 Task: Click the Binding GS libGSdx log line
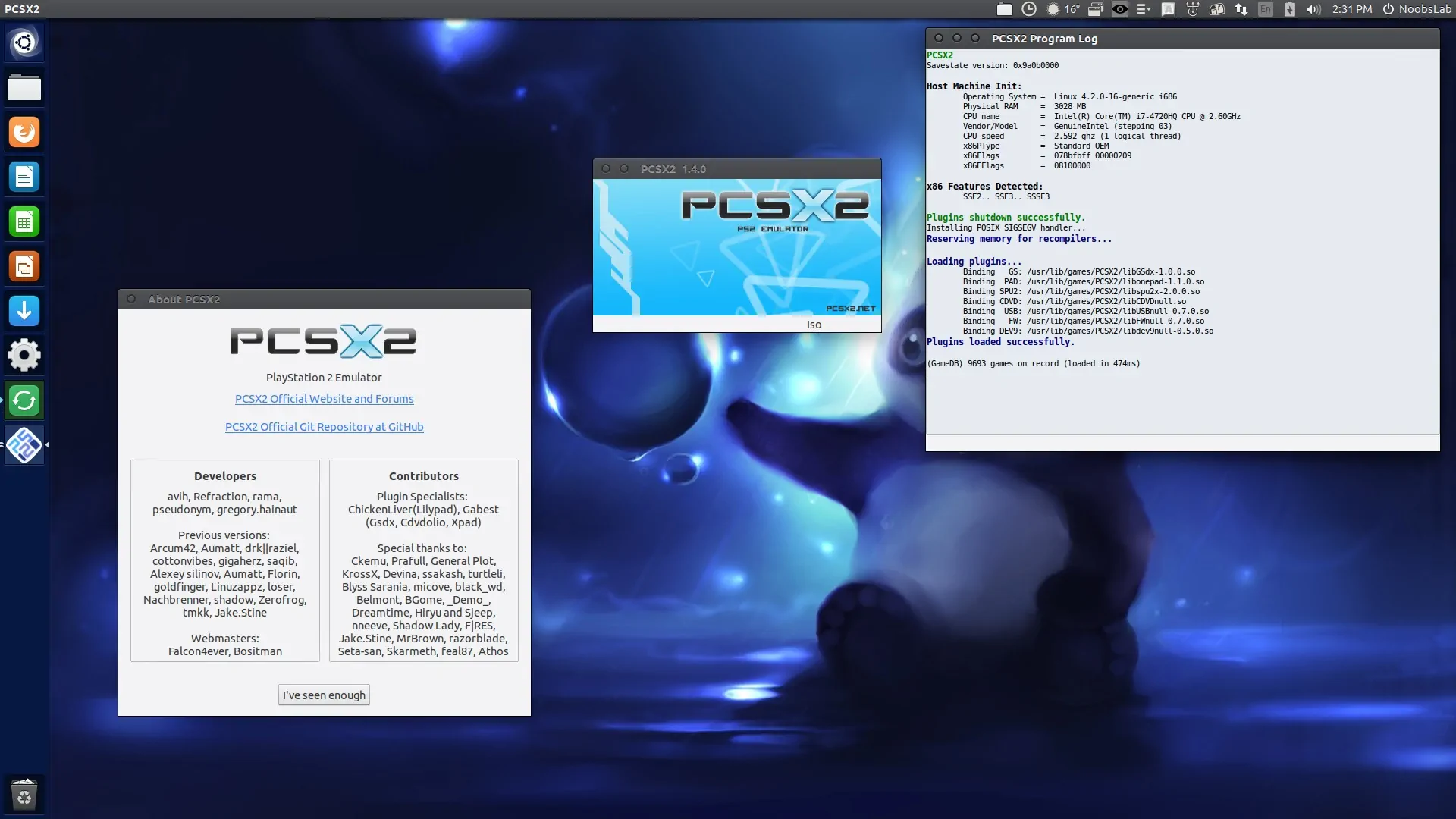[x=1079, y=271]
